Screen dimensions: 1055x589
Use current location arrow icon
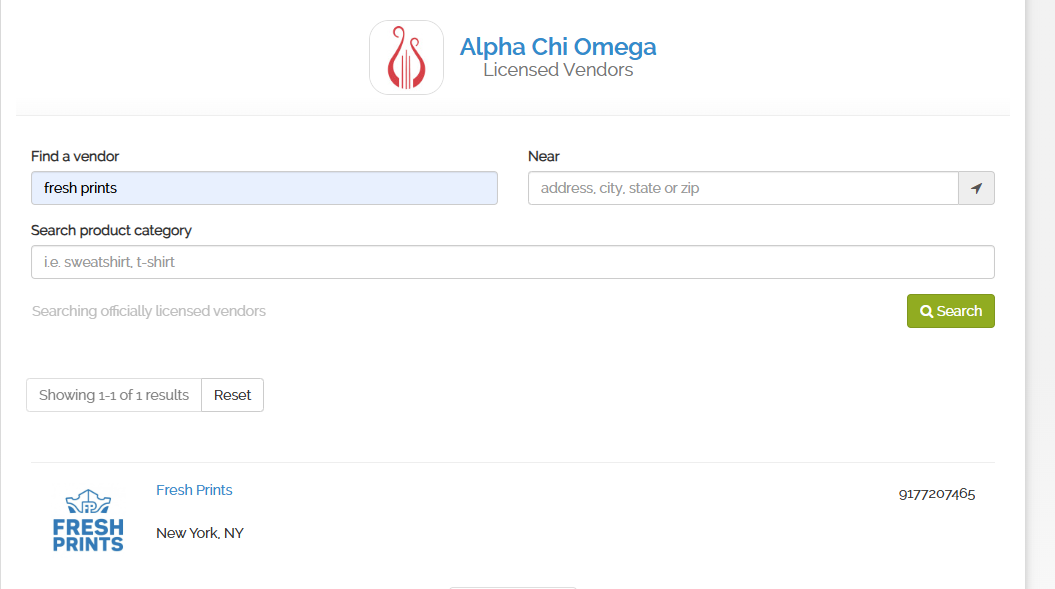click(x=976, y=188)
